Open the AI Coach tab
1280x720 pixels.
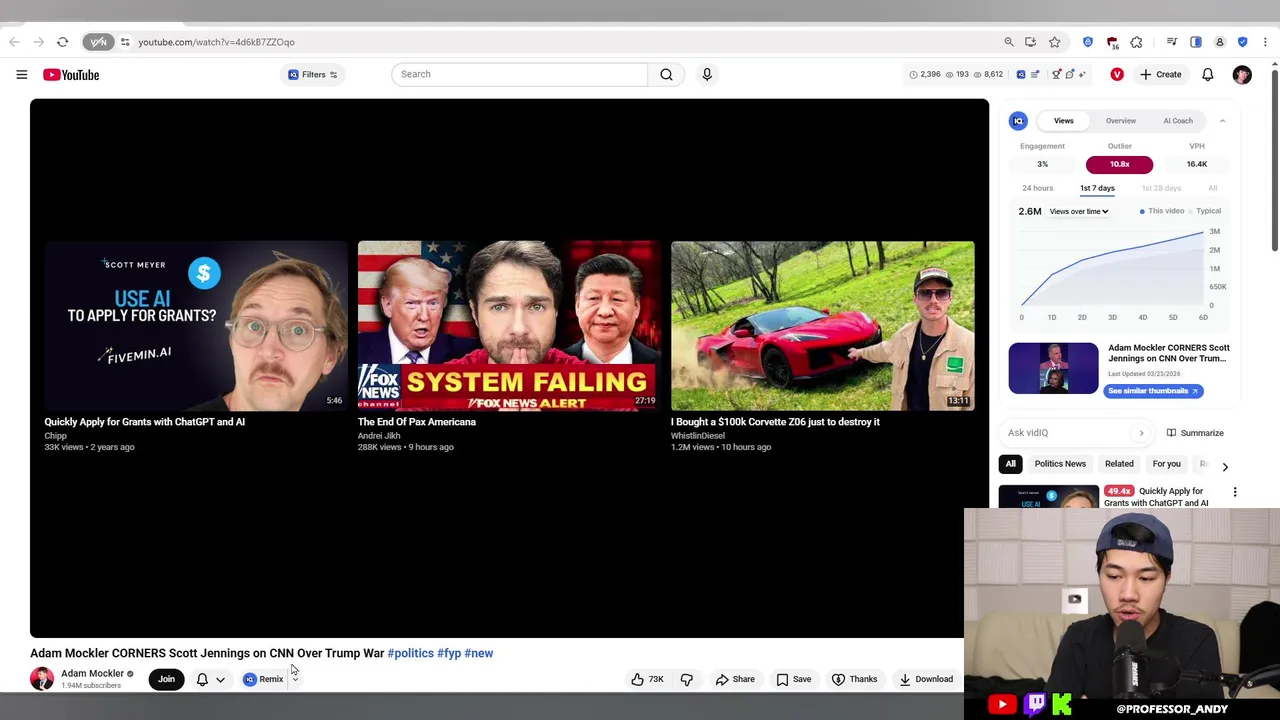(1178, 121)
